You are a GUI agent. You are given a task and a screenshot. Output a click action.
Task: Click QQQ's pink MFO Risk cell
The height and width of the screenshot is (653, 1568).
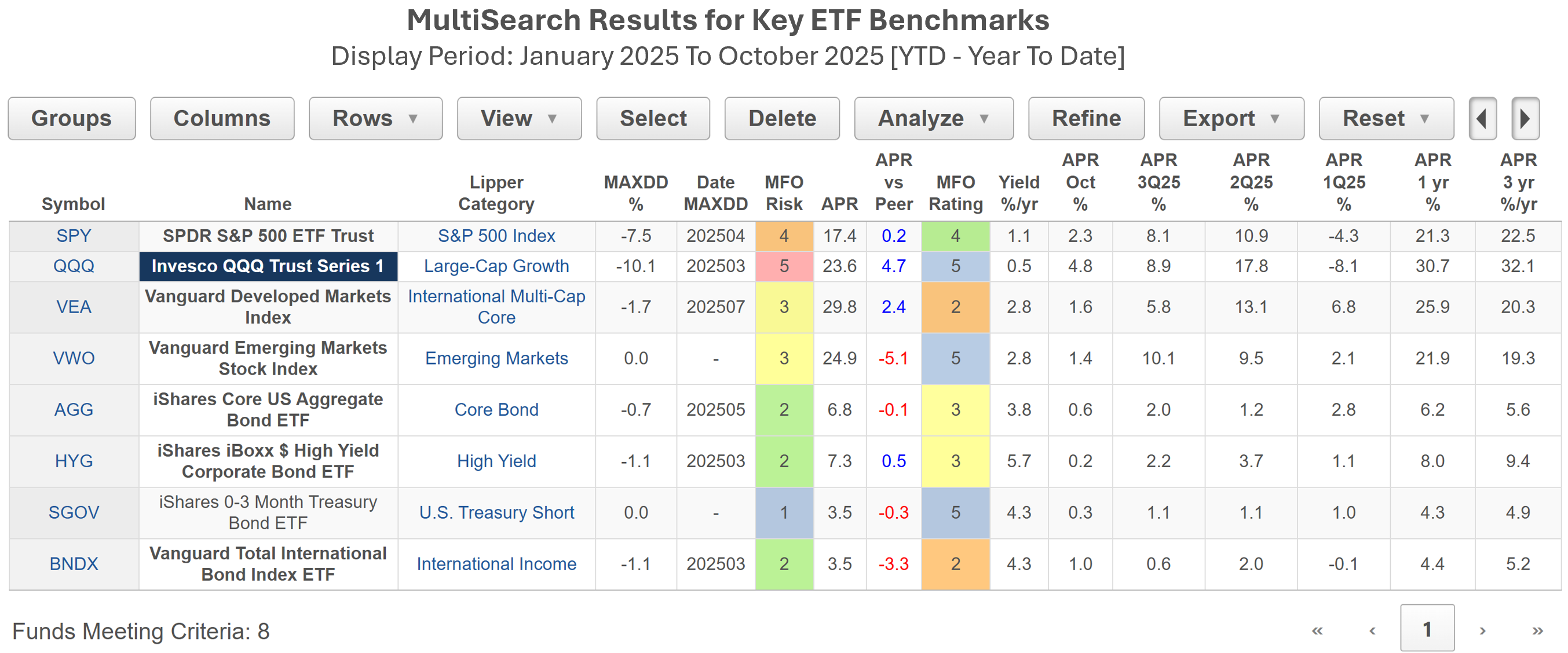click(783, 266)
